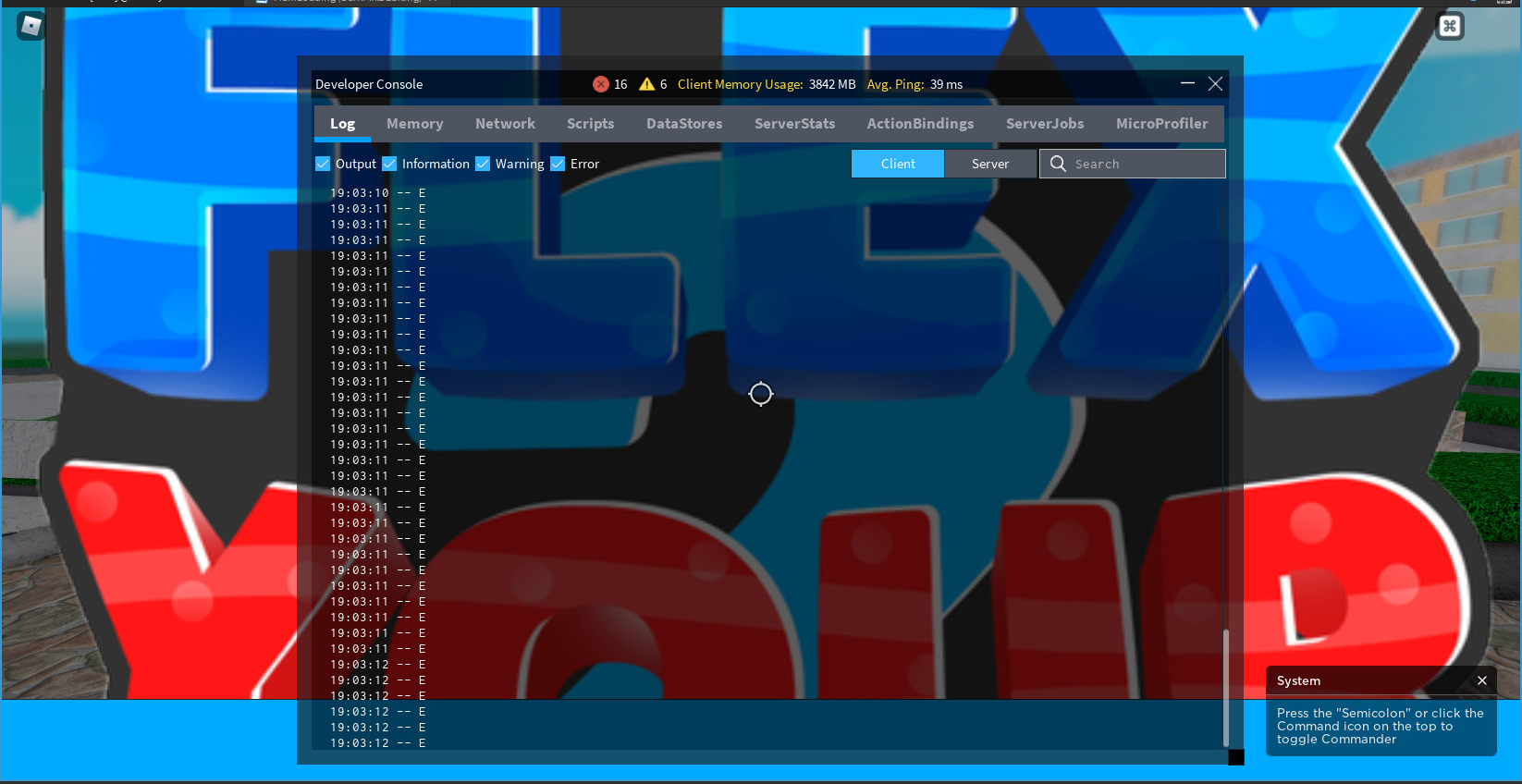The image size is (1522, 784).
Task: Open the Roblox menu icon
Action: pyautogui.click(x=31, y=26)
